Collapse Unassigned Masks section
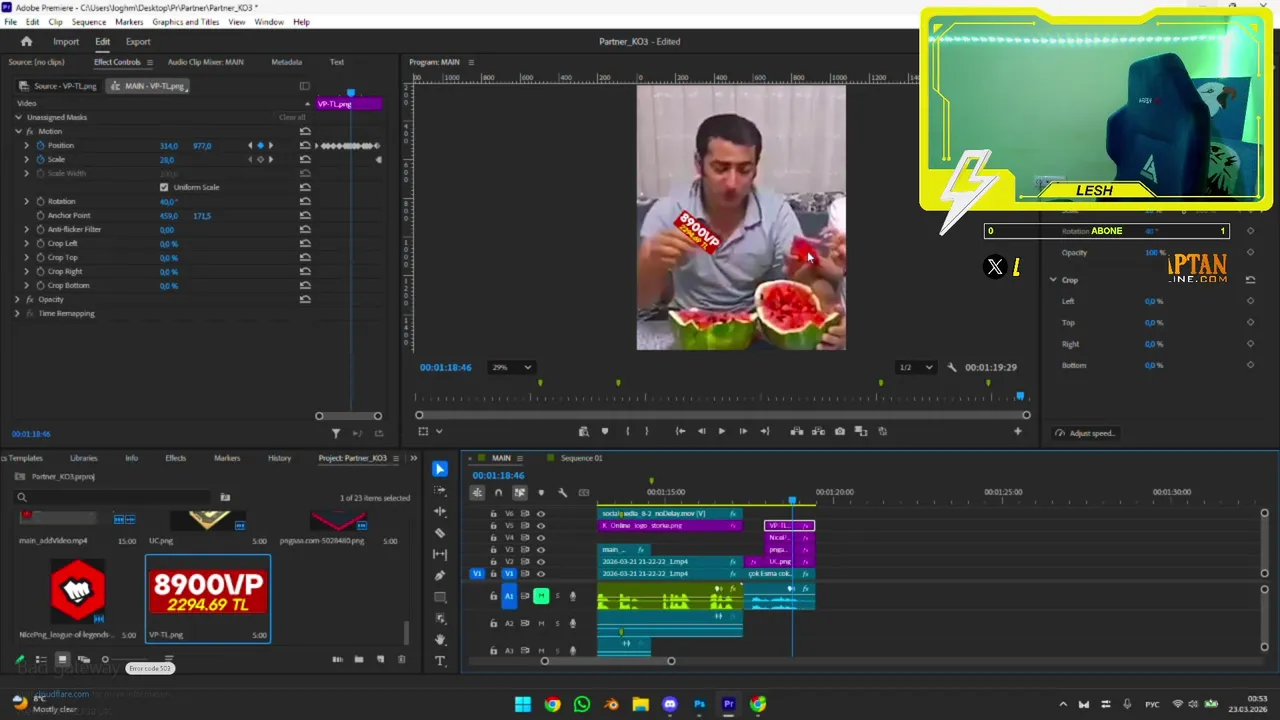The image size is (1280, 720). coord(18,117)
